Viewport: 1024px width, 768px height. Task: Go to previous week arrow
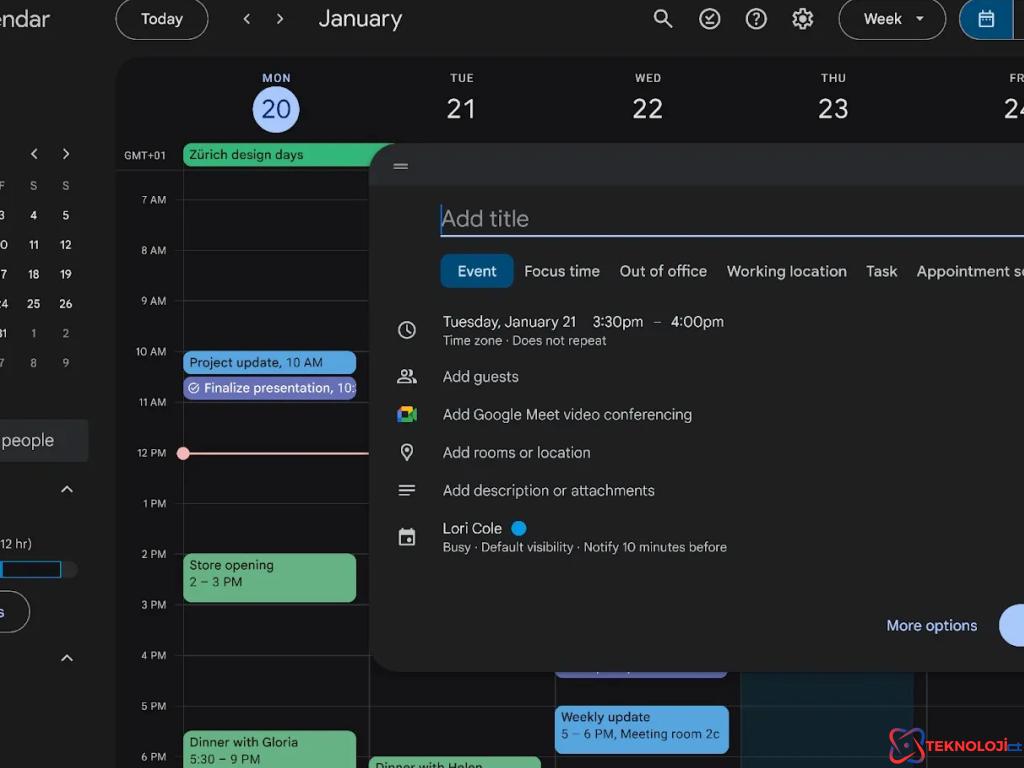(247, 19)
